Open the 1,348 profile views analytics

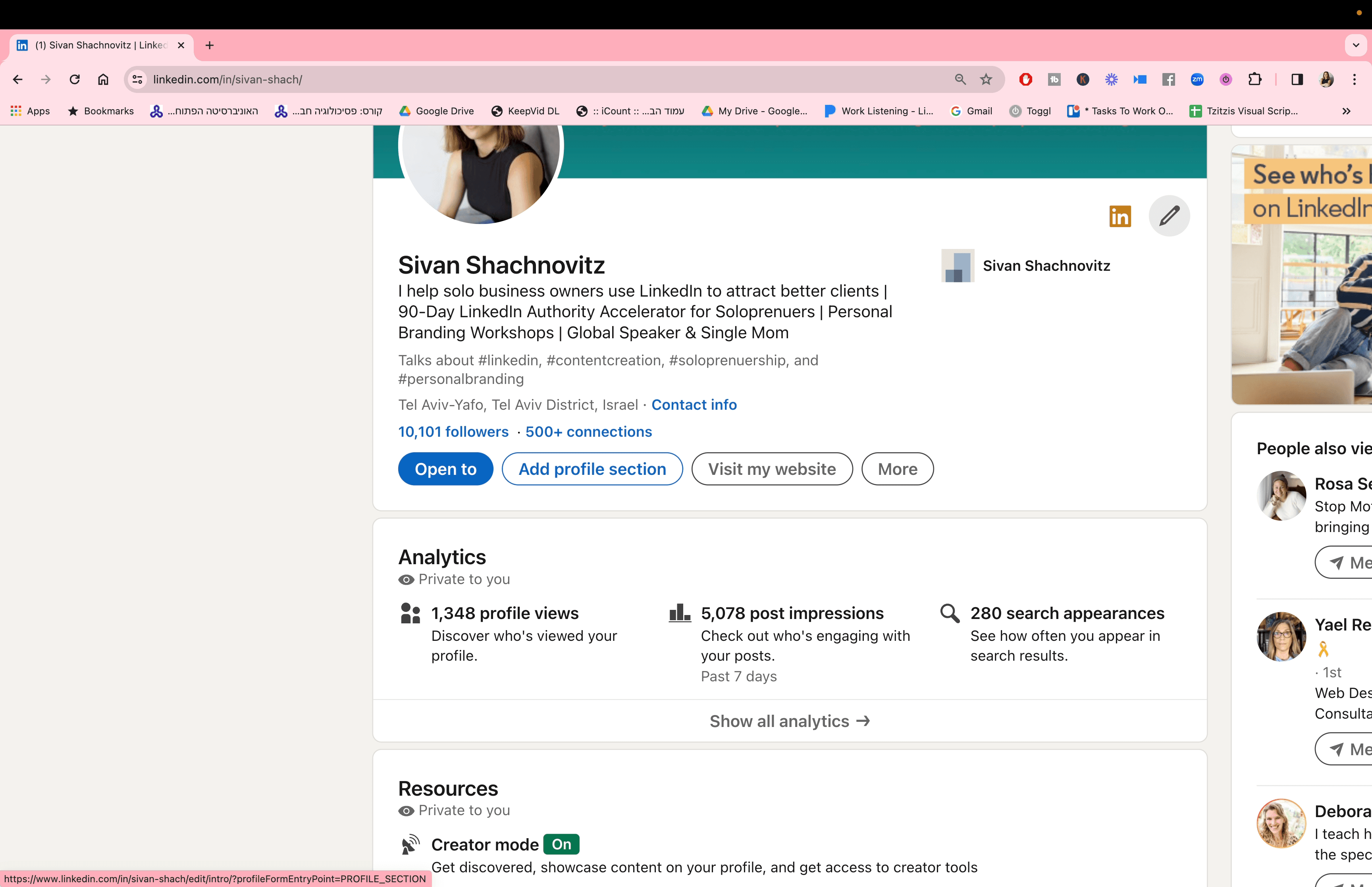coord(504,613)
